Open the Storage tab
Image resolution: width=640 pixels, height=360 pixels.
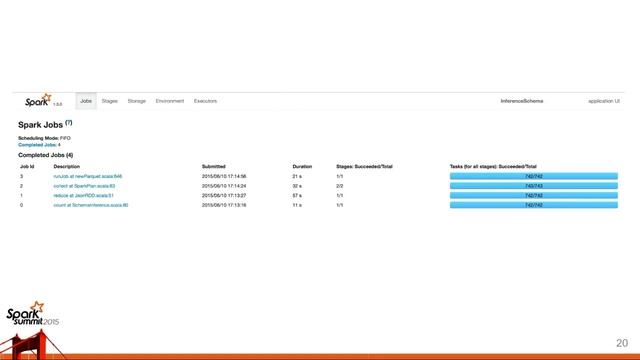pyautogui.click(x=136, y=101)
